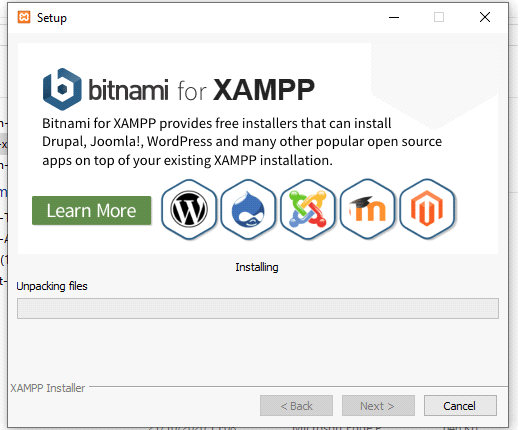Click the Setup window title text
This screenshot has width=521, height=430.
coord(52,18)
